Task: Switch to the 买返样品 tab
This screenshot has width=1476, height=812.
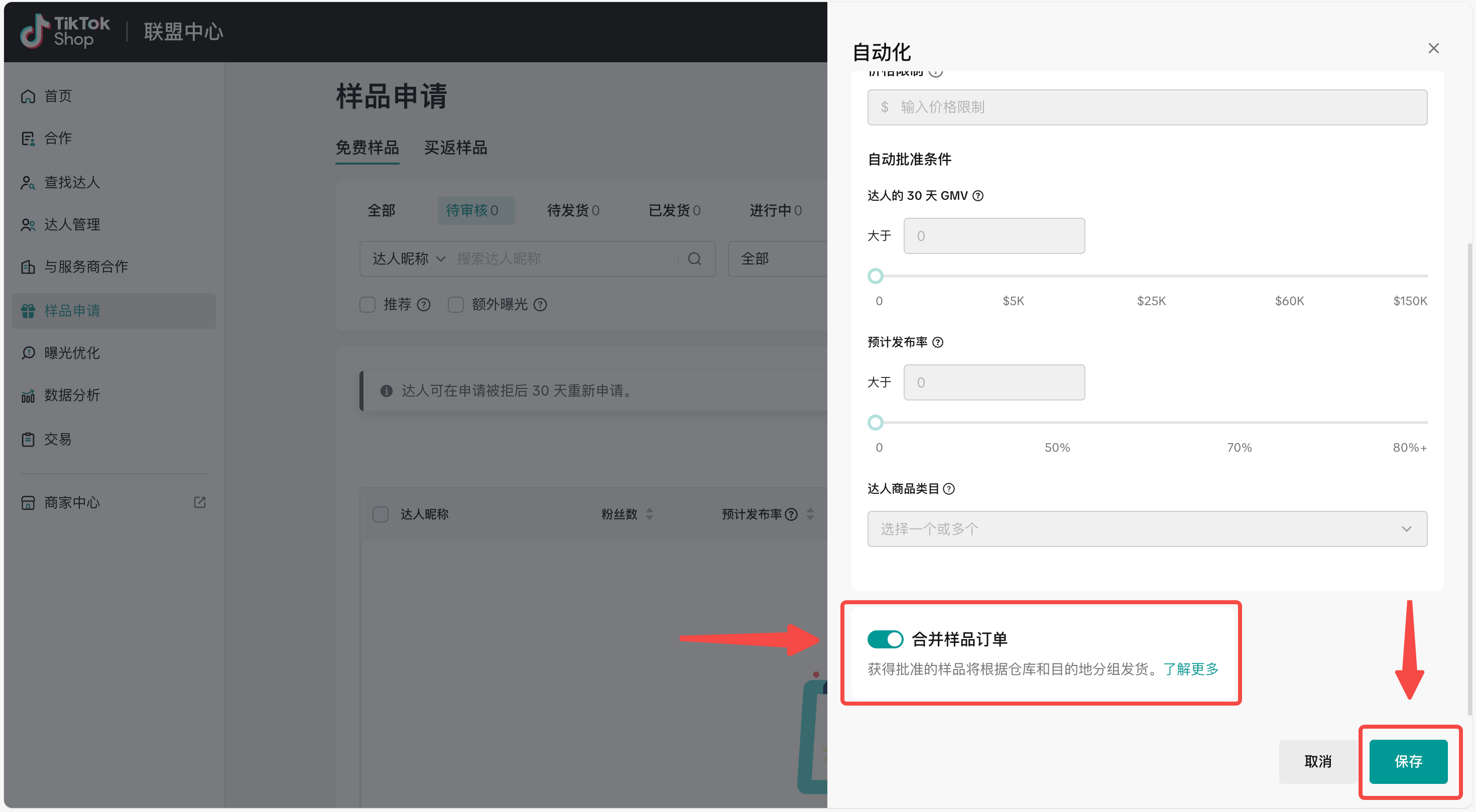Action: click(455, 148)
